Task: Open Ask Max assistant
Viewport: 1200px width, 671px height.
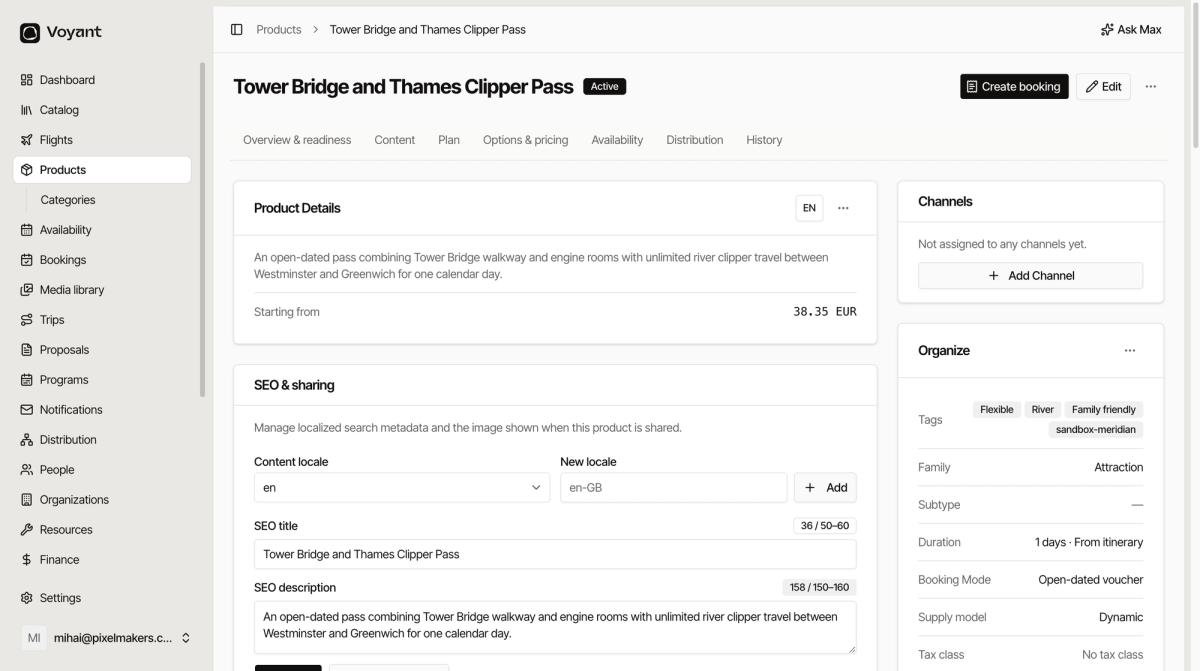Action: pos(1131,30)
